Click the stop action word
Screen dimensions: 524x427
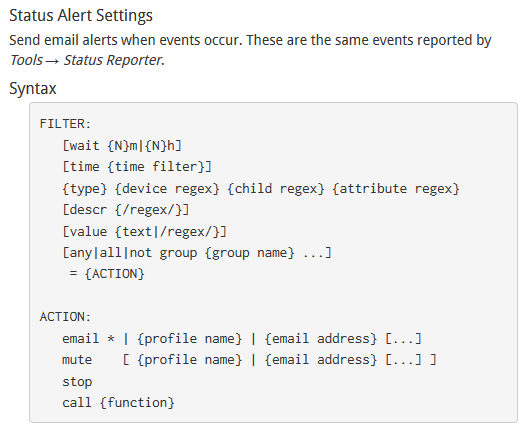click(77, 382)
